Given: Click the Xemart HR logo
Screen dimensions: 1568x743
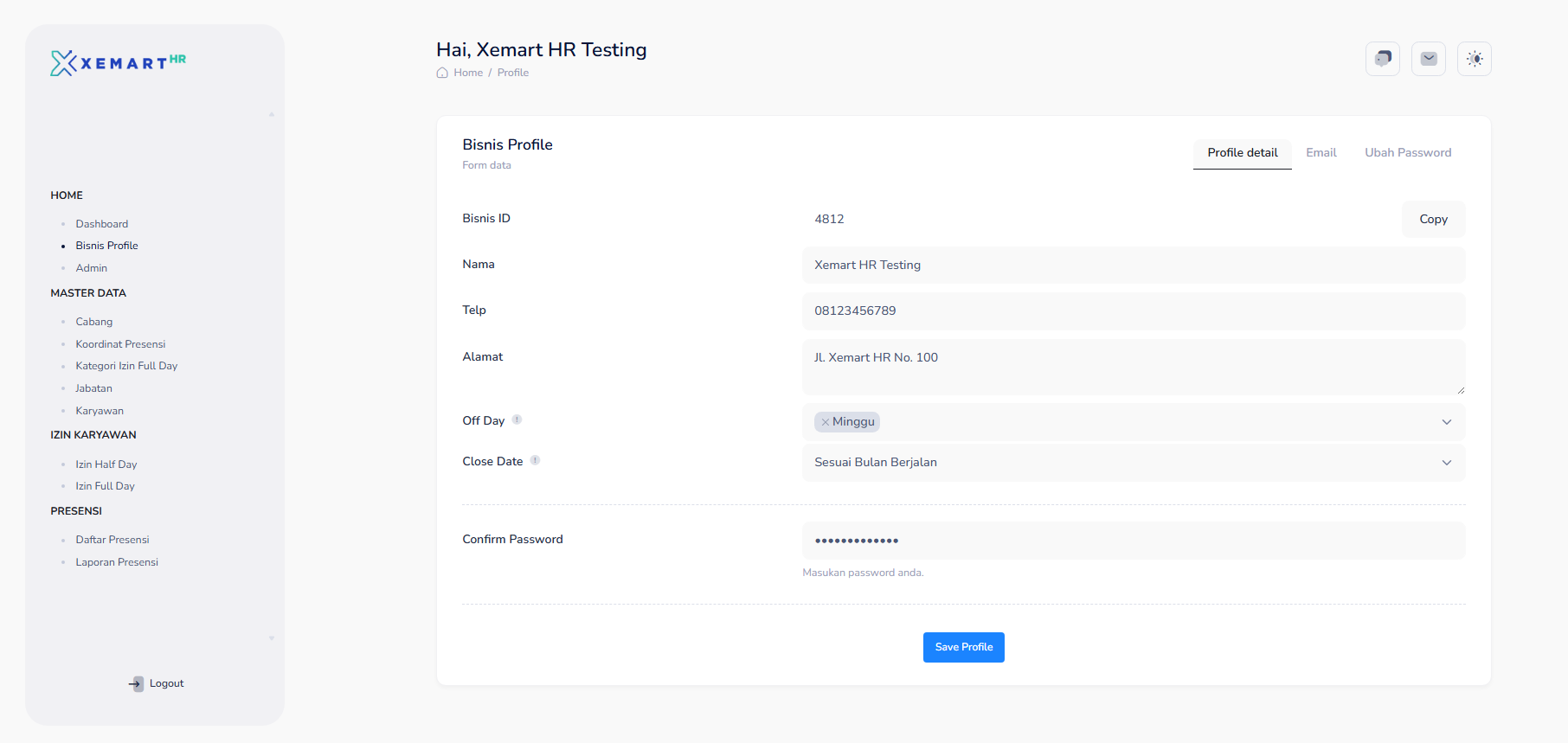Looking at the screenshot, I should (118, 62).
